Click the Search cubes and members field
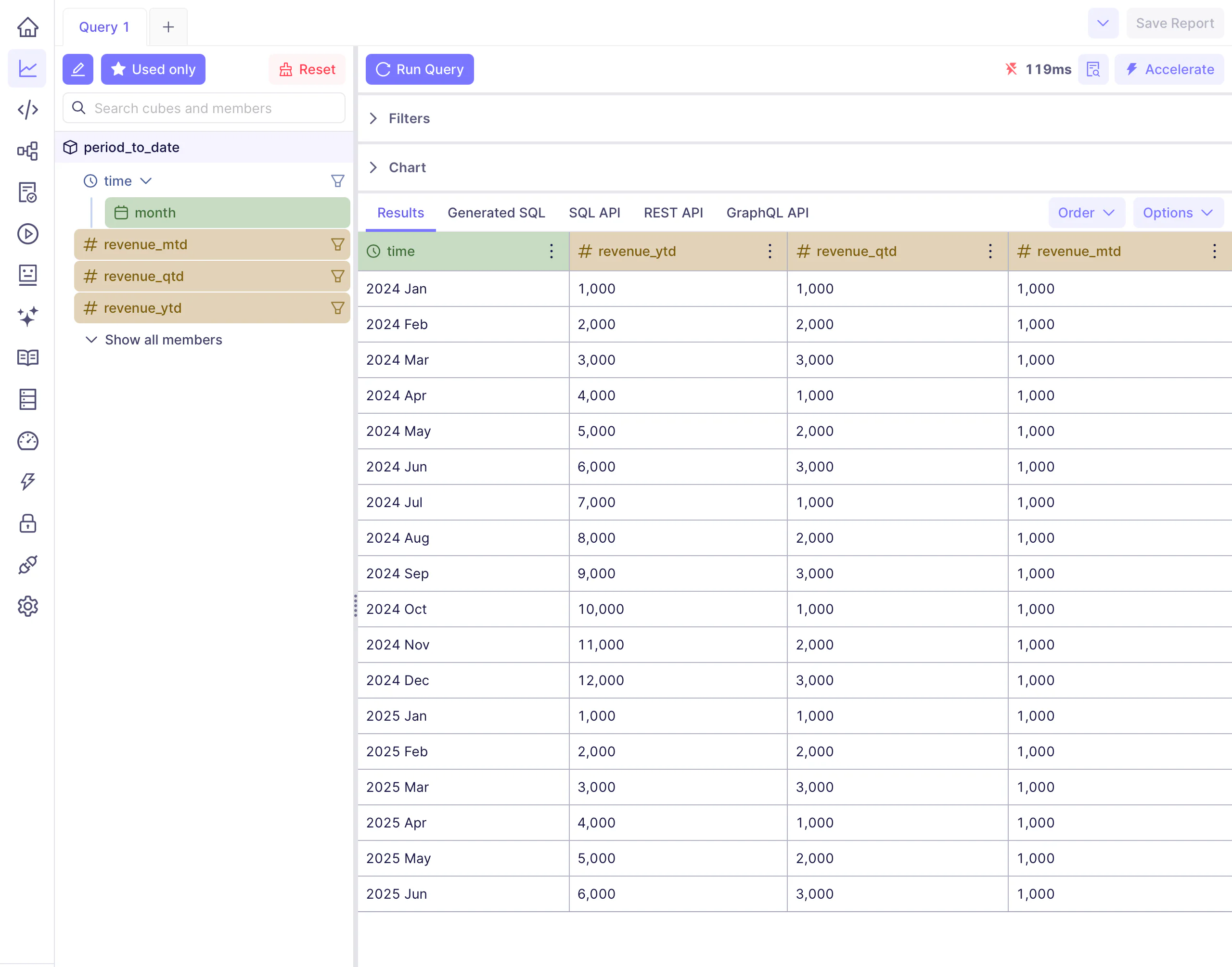The image size is (1232, 967). click(204, 108)
